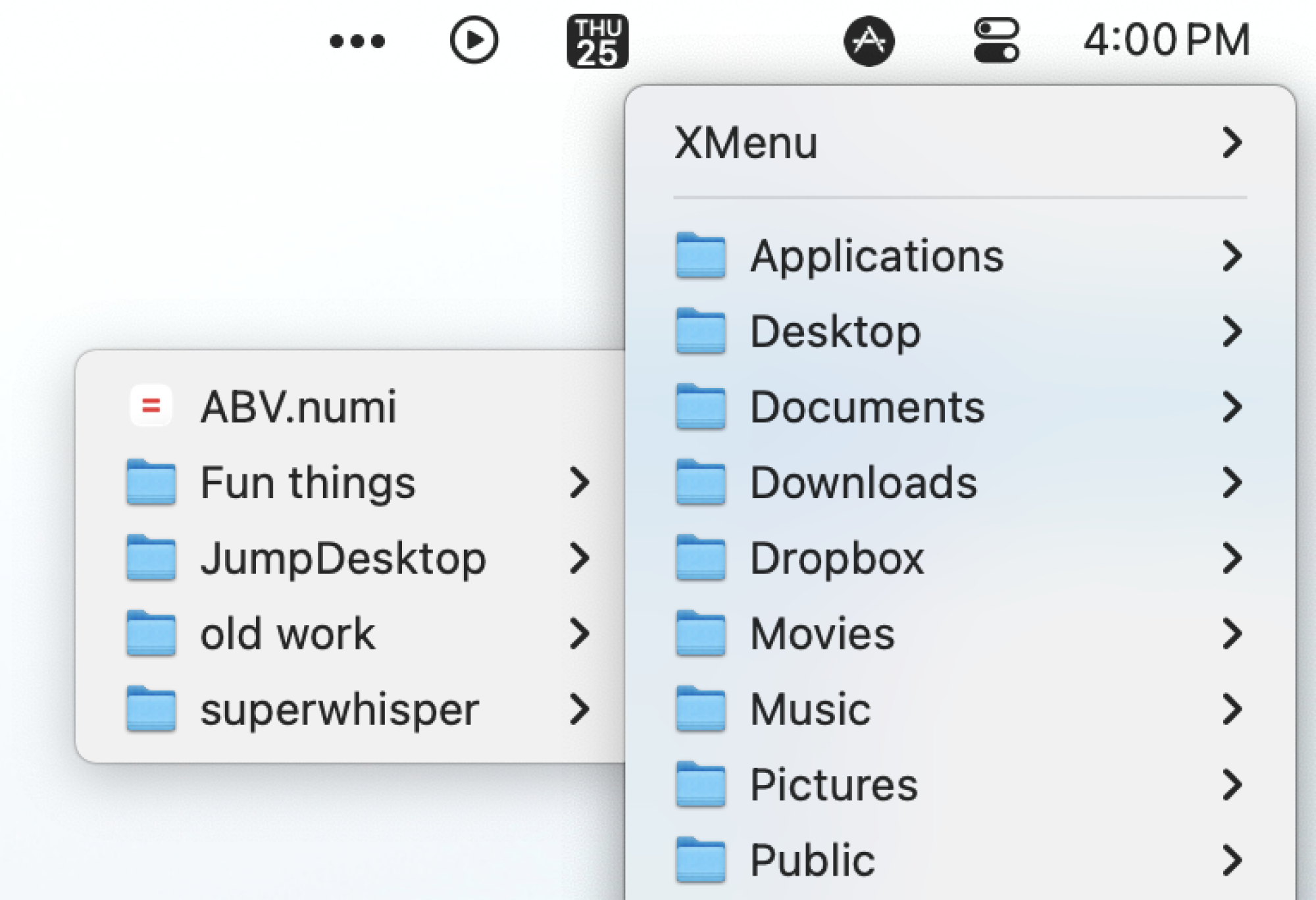Click the ABV.numi file icon
This screenshot has height=900, width=1316.
coord(151,406)
